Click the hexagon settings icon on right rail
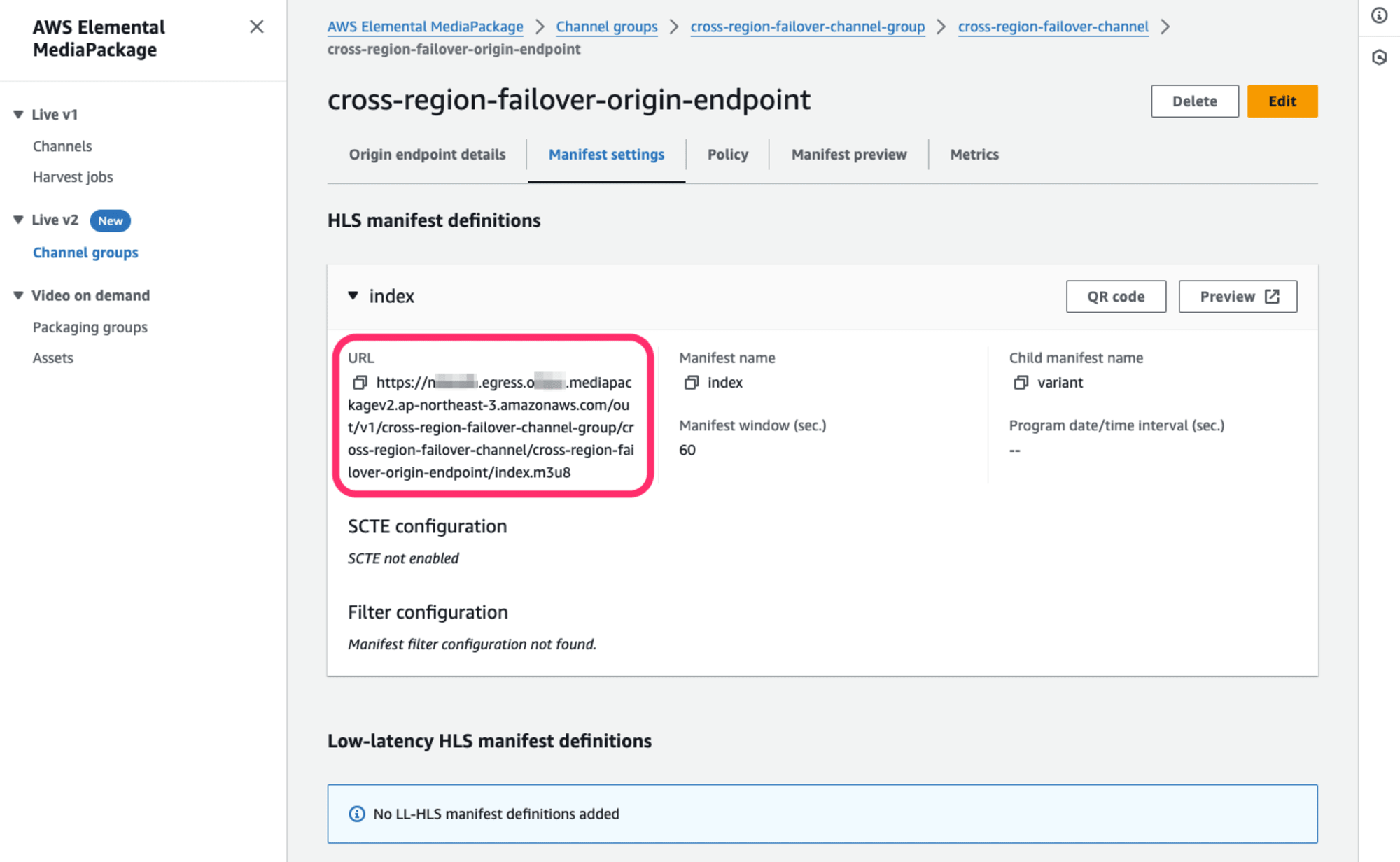Image resolution: width=1400 pixels, height=862 pixels. point(1379,57)
